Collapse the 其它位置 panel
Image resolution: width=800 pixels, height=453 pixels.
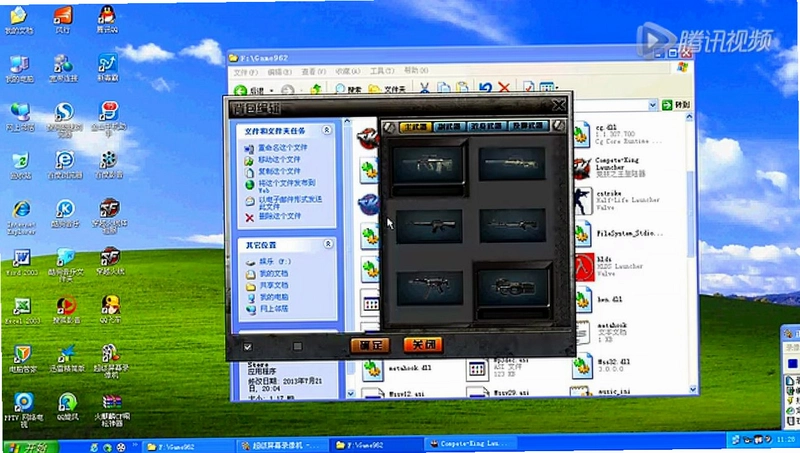tap(328, 244)
